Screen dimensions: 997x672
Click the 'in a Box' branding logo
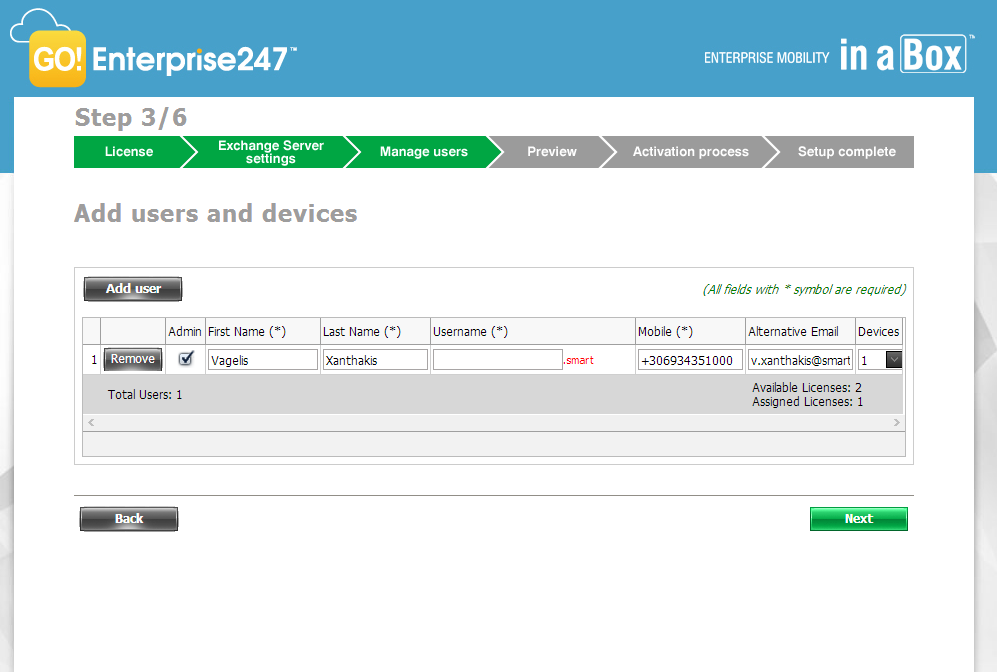coord(902,55)
